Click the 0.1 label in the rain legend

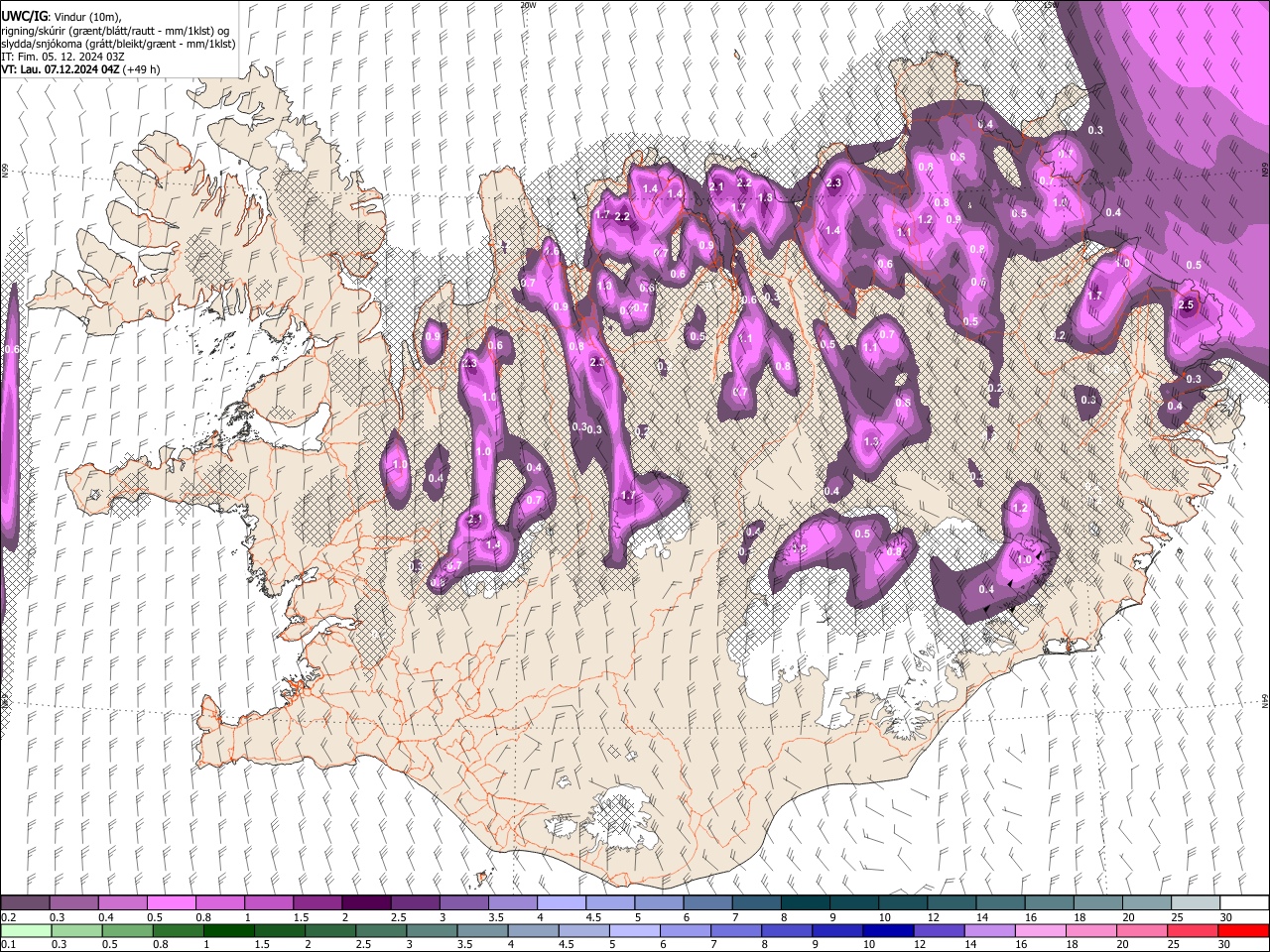(8, 944)
